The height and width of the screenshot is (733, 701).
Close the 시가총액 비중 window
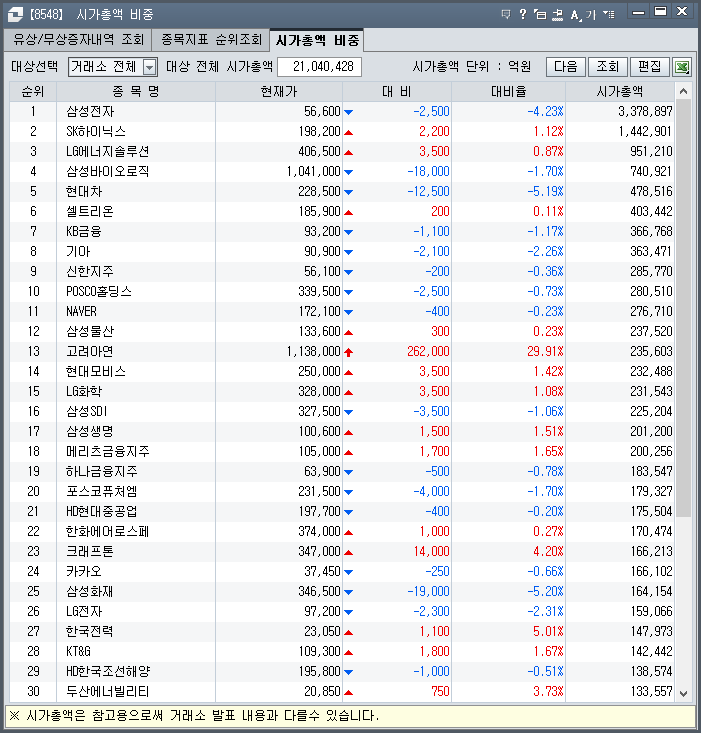click(x=682, y=11)
